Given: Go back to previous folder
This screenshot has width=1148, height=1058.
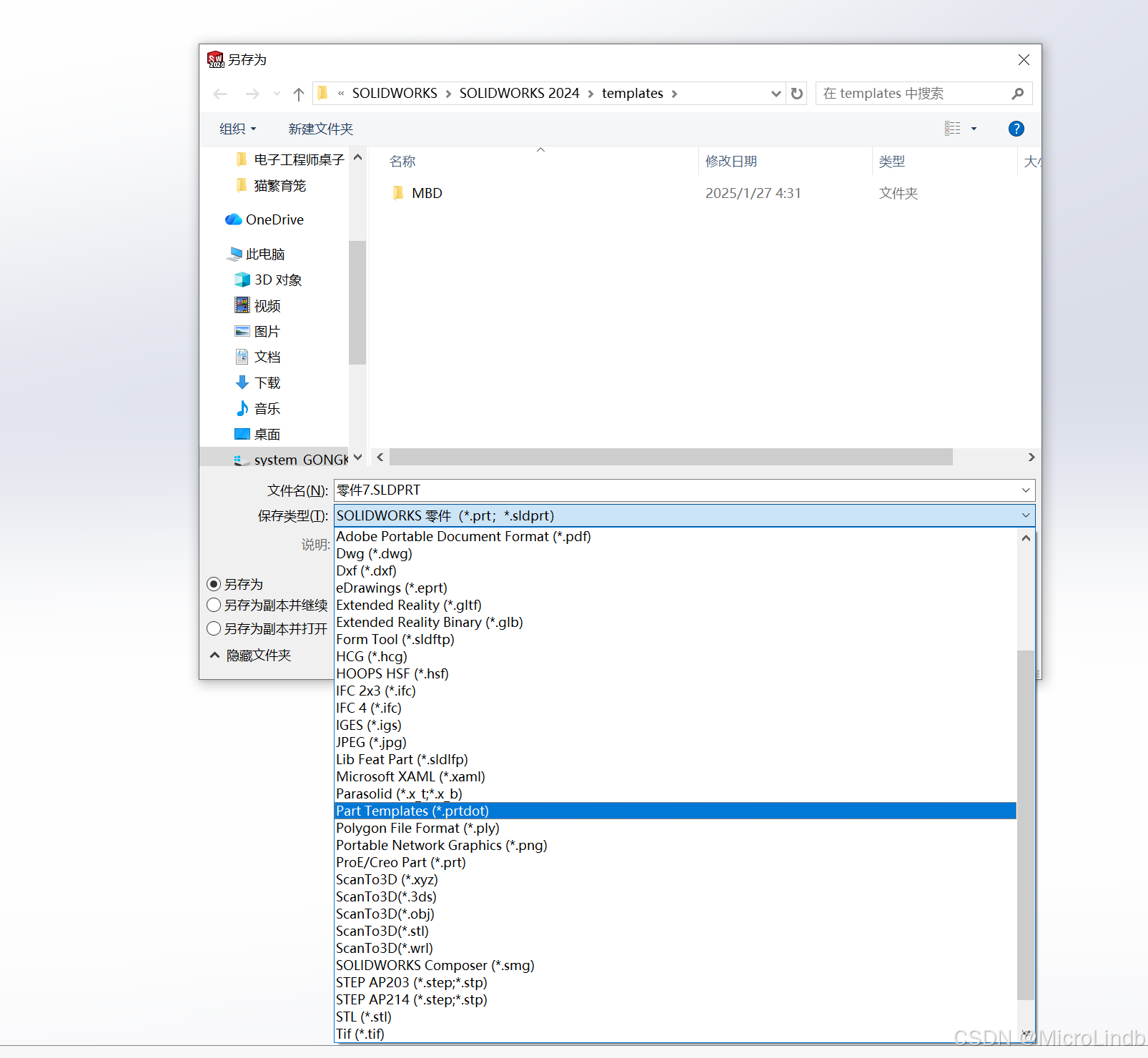Looking at the screenshot, I should coord(220,94).
